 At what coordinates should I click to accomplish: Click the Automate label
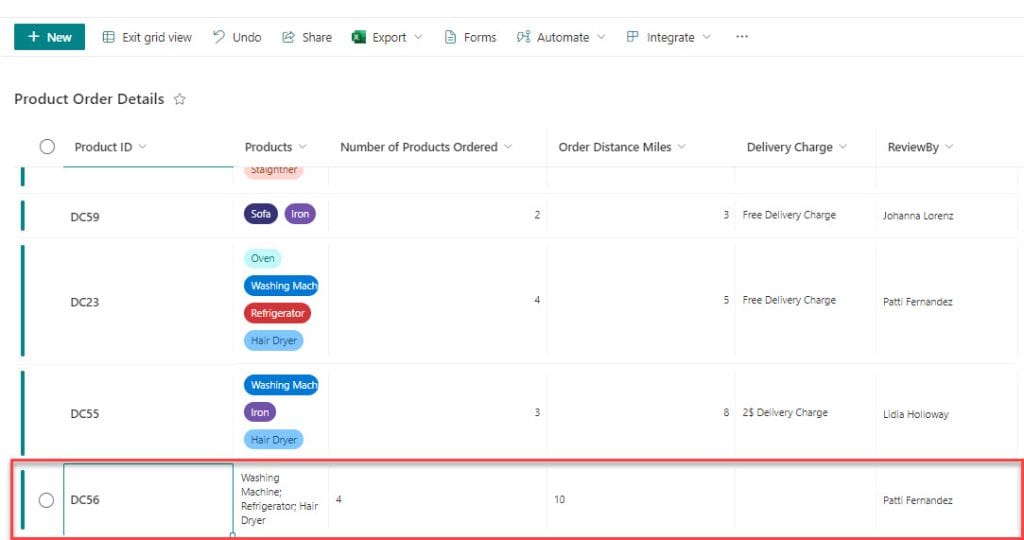pos(563,37)
